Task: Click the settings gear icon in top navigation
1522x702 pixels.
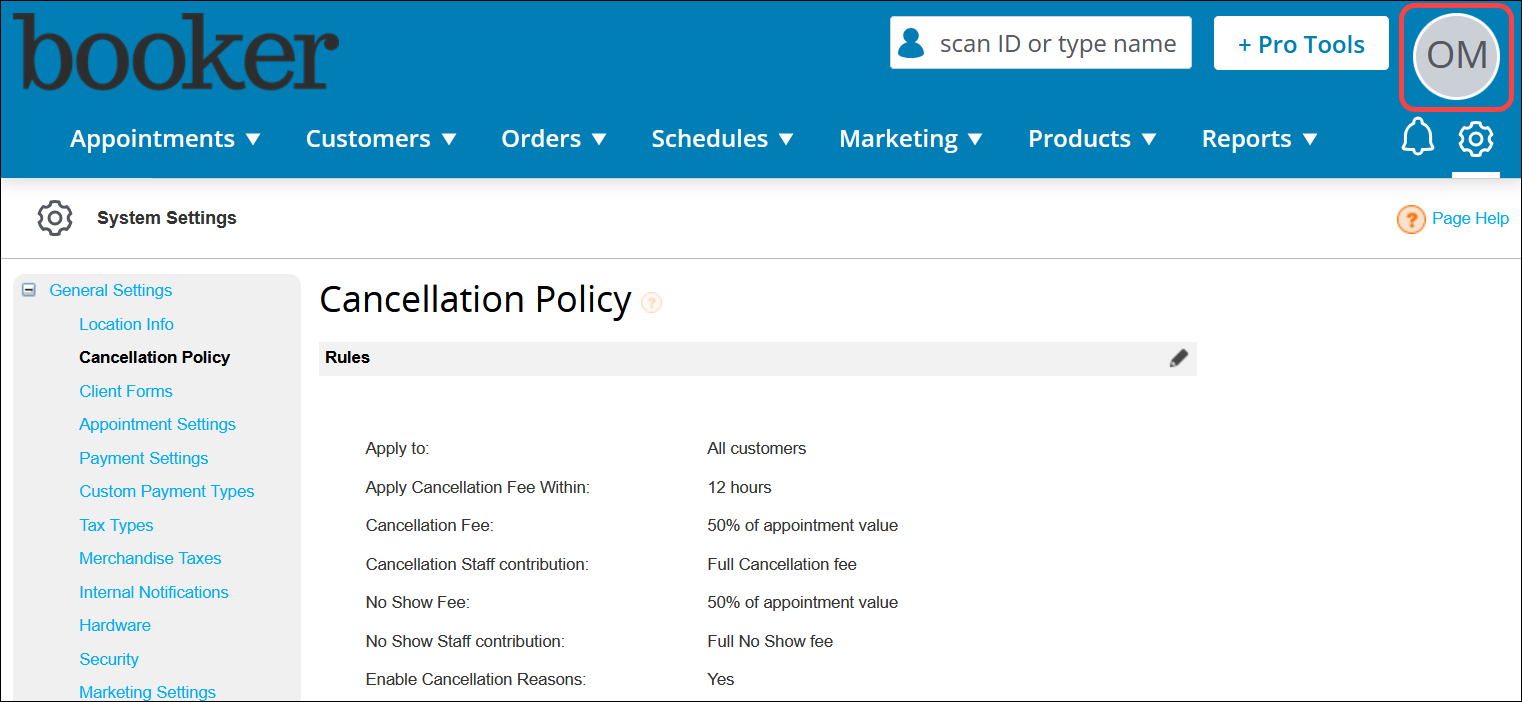Action: tap(1476, 139)
